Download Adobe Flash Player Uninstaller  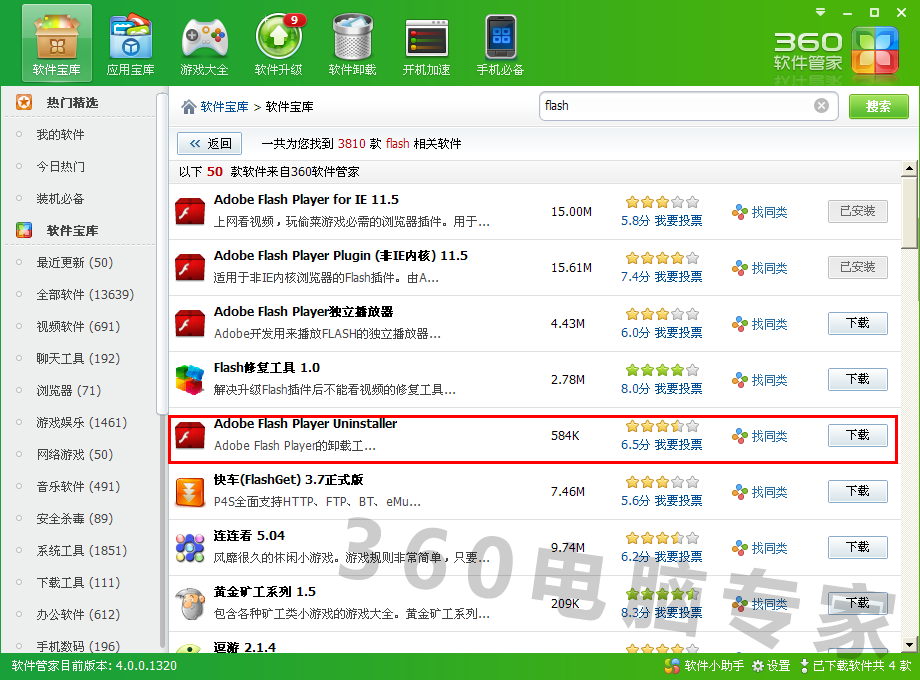[857, 435]
